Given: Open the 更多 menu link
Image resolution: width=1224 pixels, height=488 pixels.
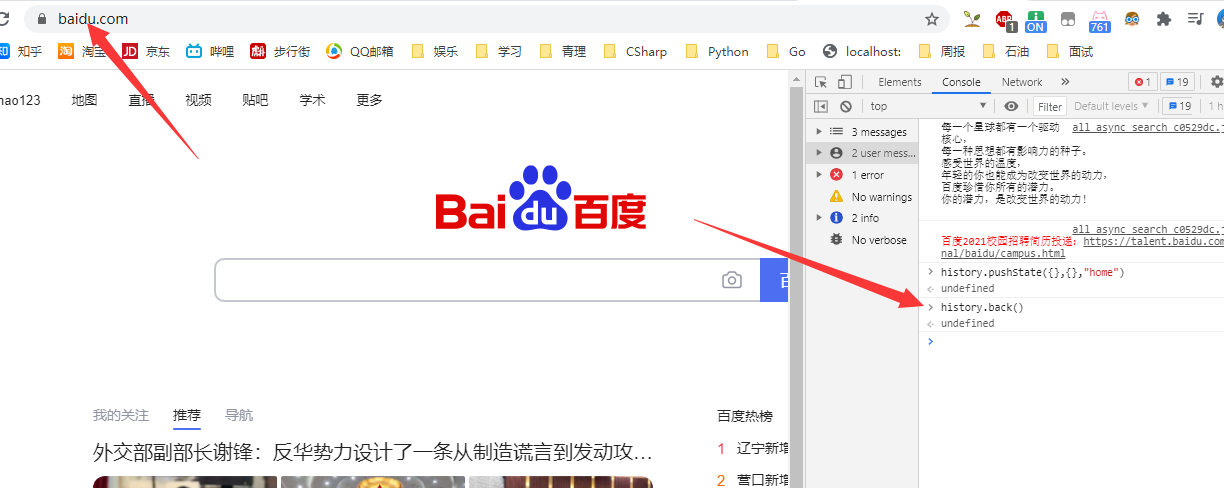Looking at the screenshot, I should click(370, 99).
